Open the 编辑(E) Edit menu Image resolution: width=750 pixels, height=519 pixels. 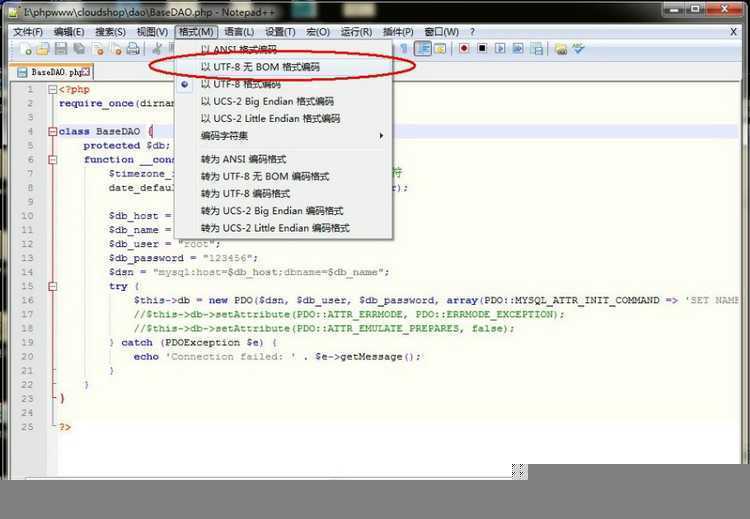click(x=69, y=32)
